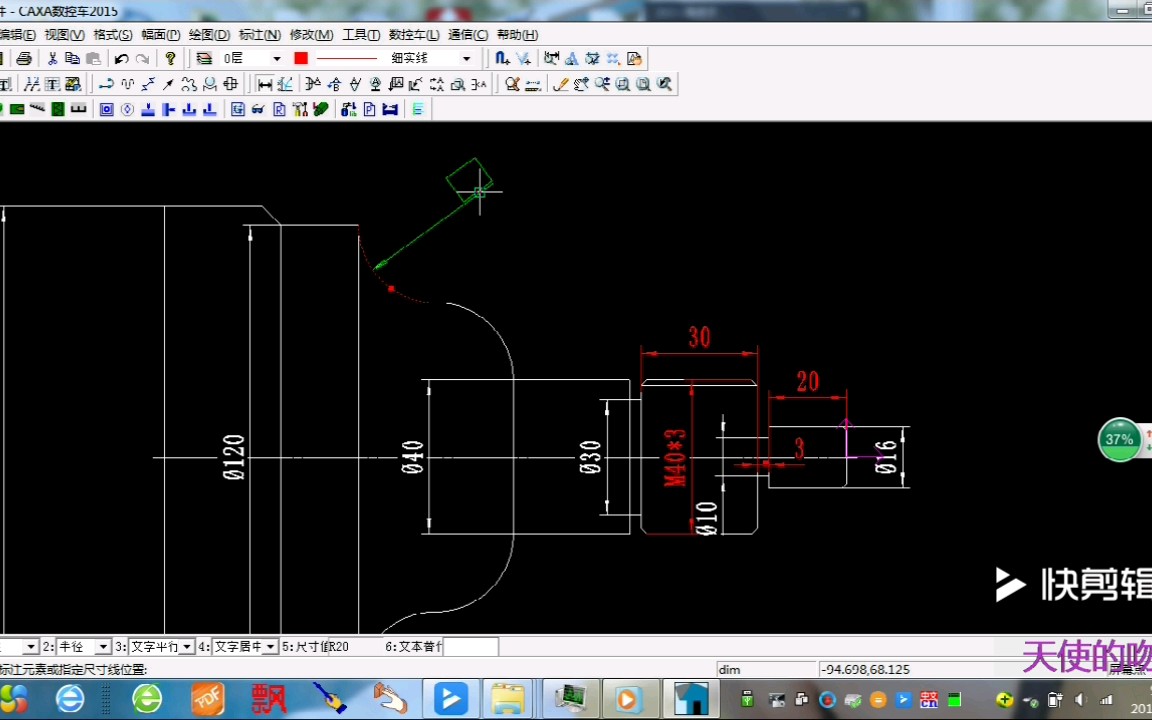Open the 标注(N) menu

click(259, 35)
